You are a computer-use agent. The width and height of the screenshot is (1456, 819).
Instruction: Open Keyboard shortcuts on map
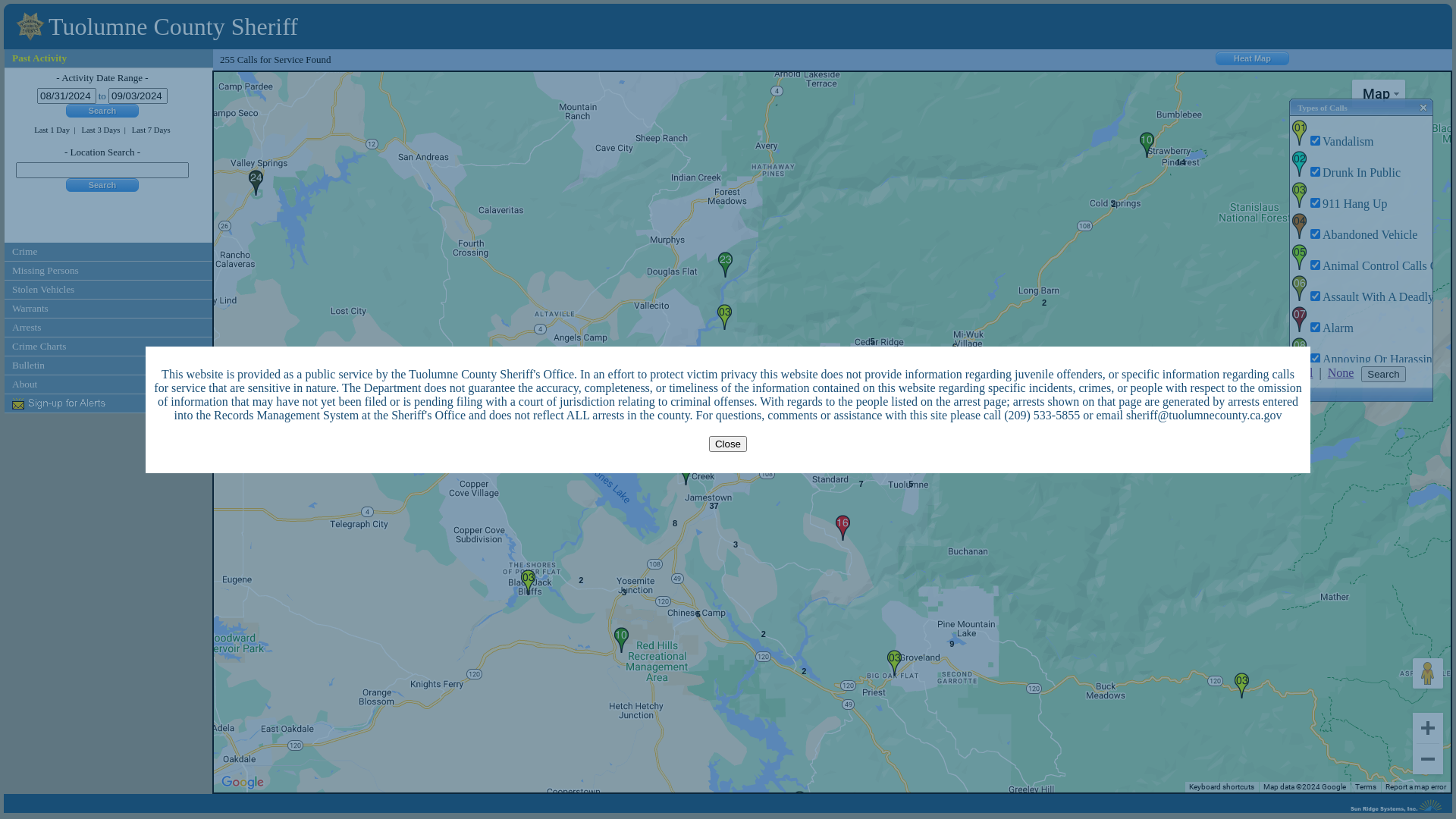pos(1221,787)
